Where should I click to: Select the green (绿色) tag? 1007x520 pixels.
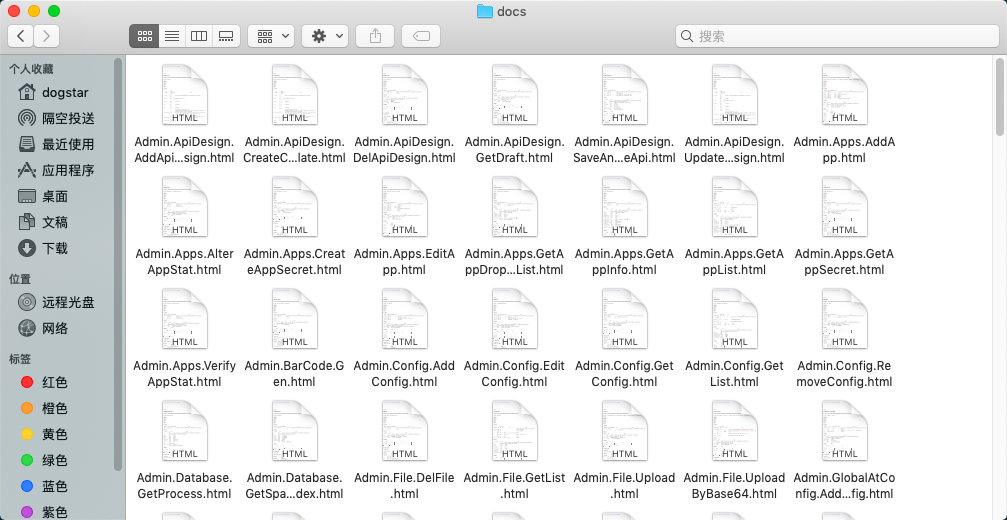pos(54,461)
